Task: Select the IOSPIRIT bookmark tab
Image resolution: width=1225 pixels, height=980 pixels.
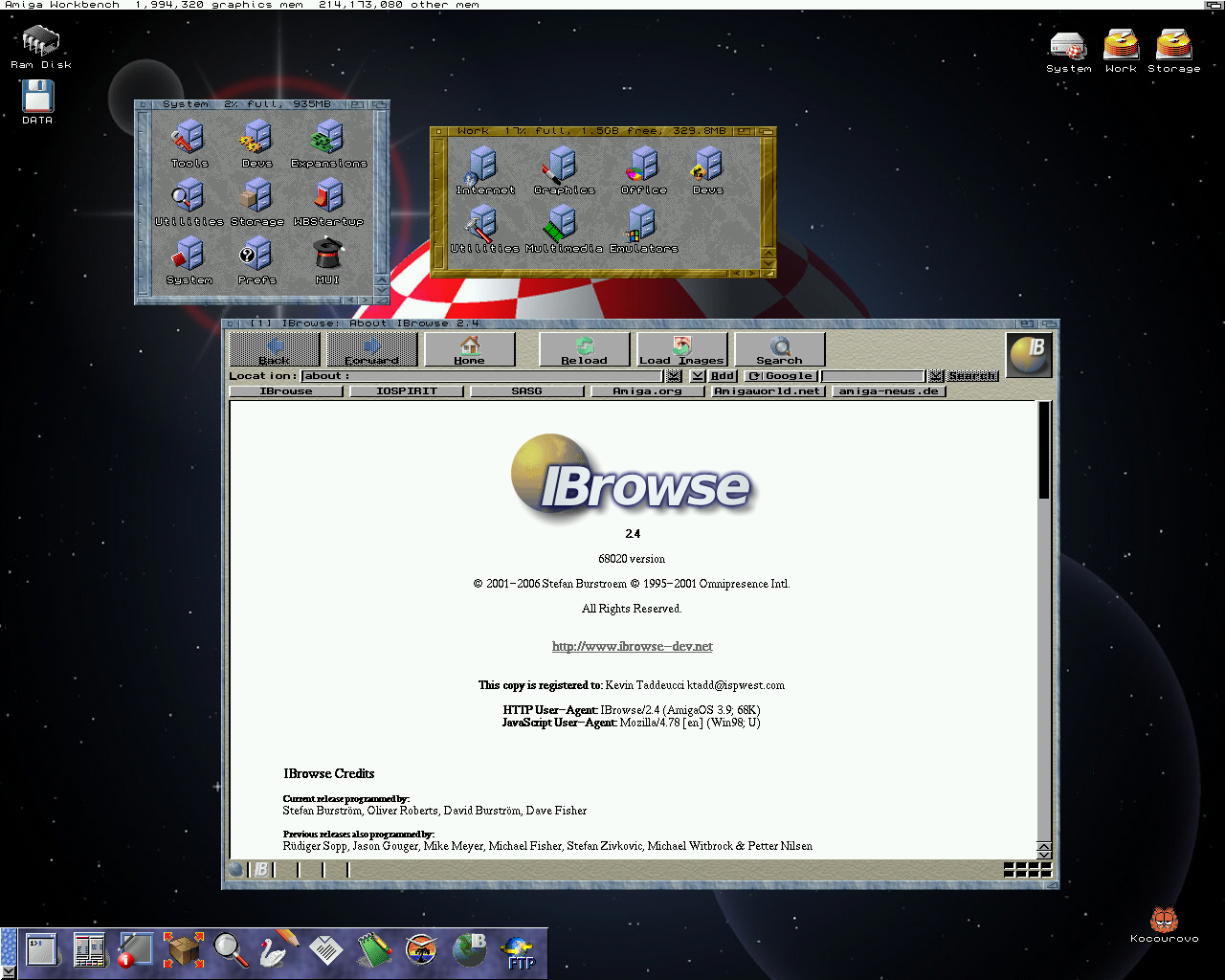Action: pos(406,391)
